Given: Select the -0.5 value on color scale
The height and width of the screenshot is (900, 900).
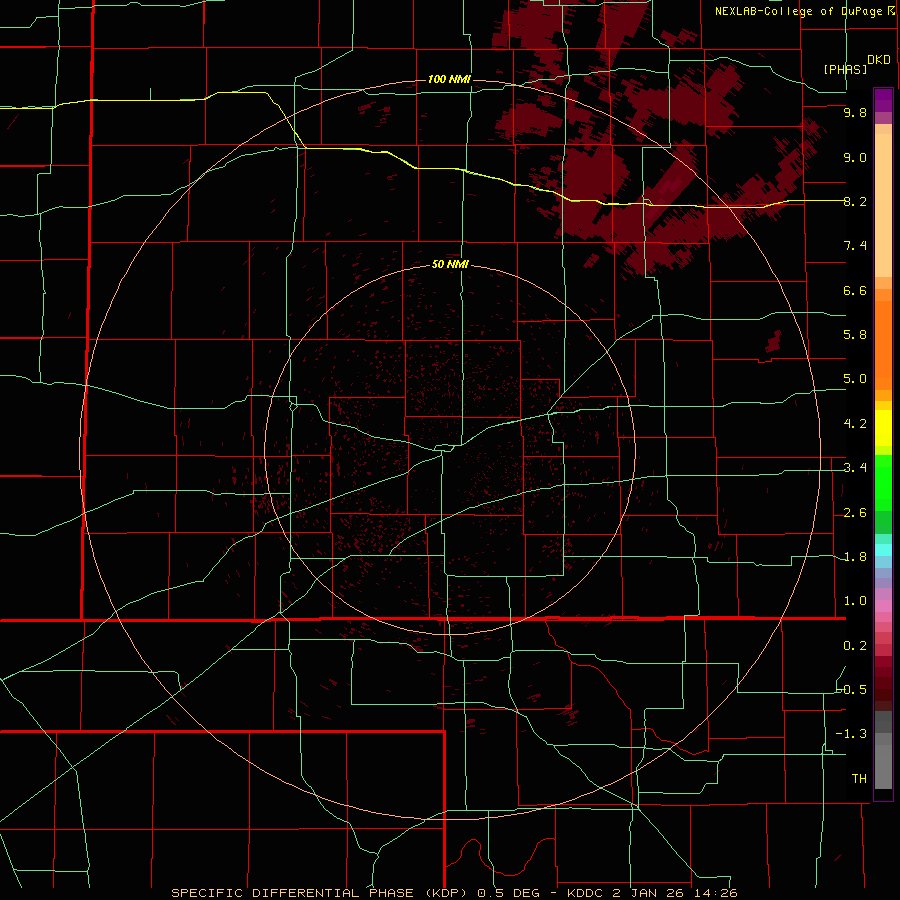Looking at the screenshot, I should pos(852,689).
